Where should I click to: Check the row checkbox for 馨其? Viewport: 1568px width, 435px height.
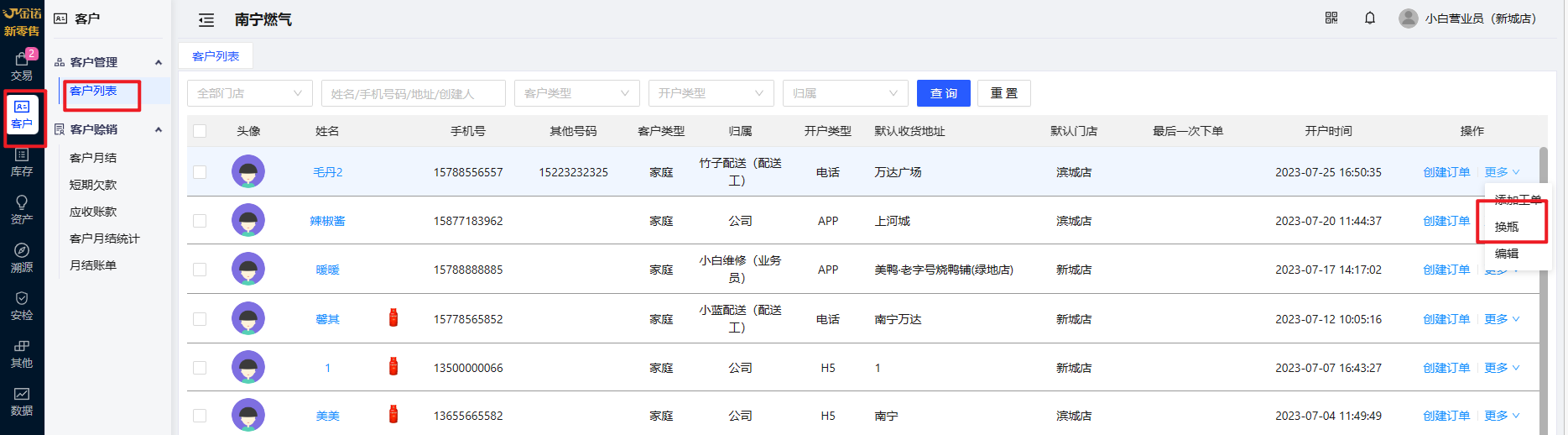[x=200, y=319]
